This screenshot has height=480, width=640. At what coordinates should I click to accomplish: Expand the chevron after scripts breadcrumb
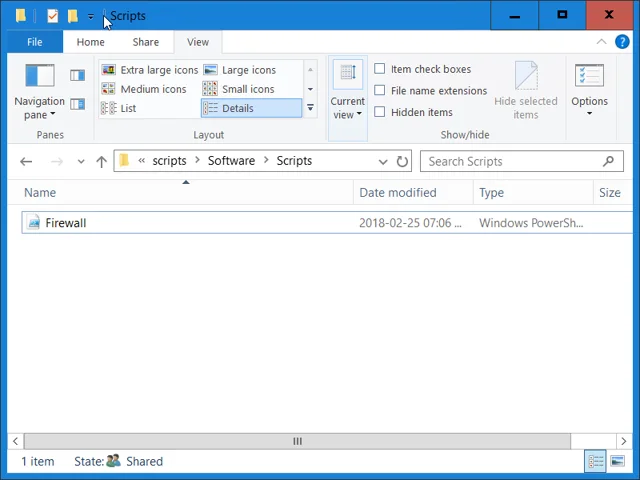click(x=198, y=160)
